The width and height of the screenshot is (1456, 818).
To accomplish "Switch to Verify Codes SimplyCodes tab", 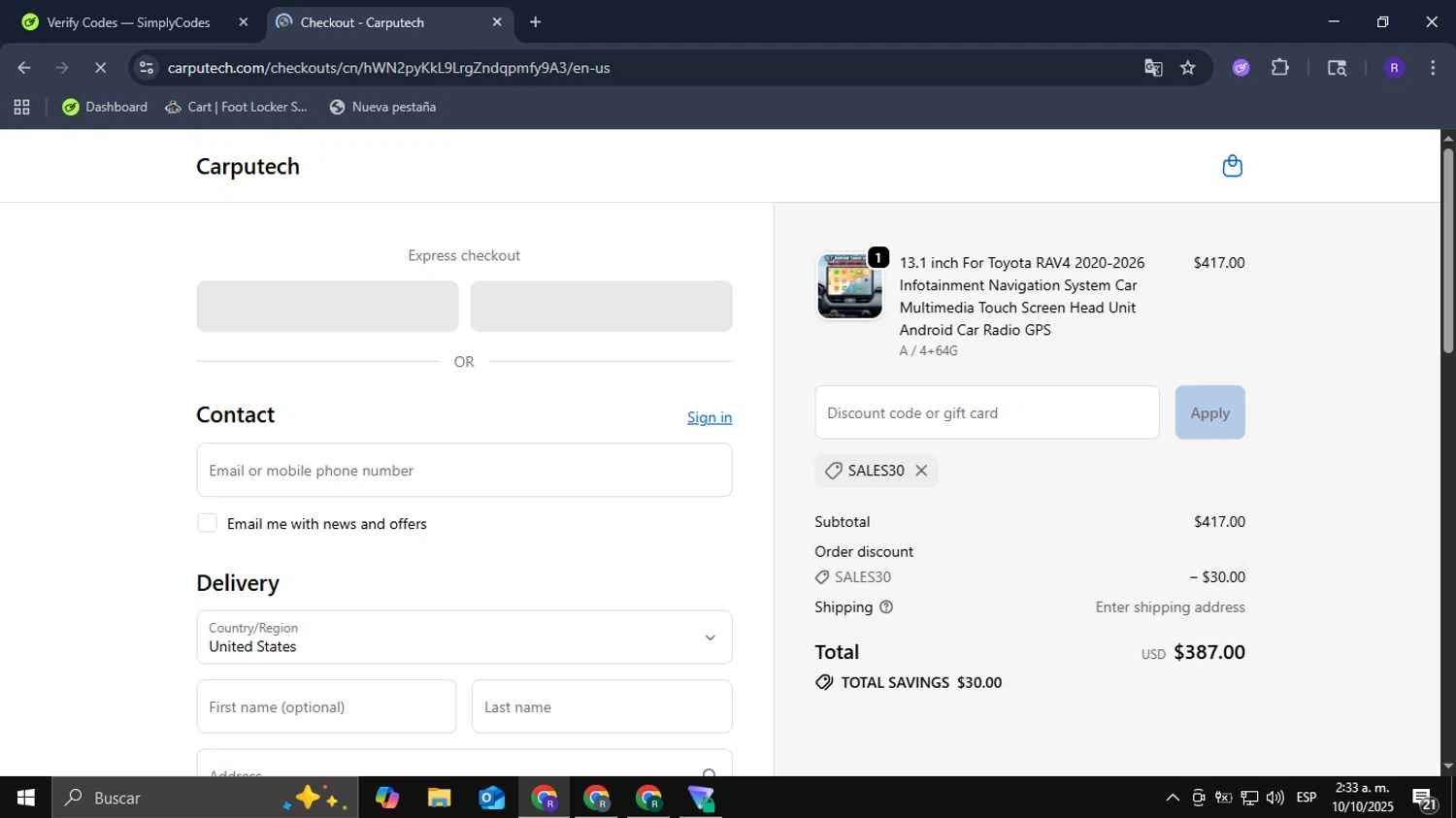I will coord(128,22).
